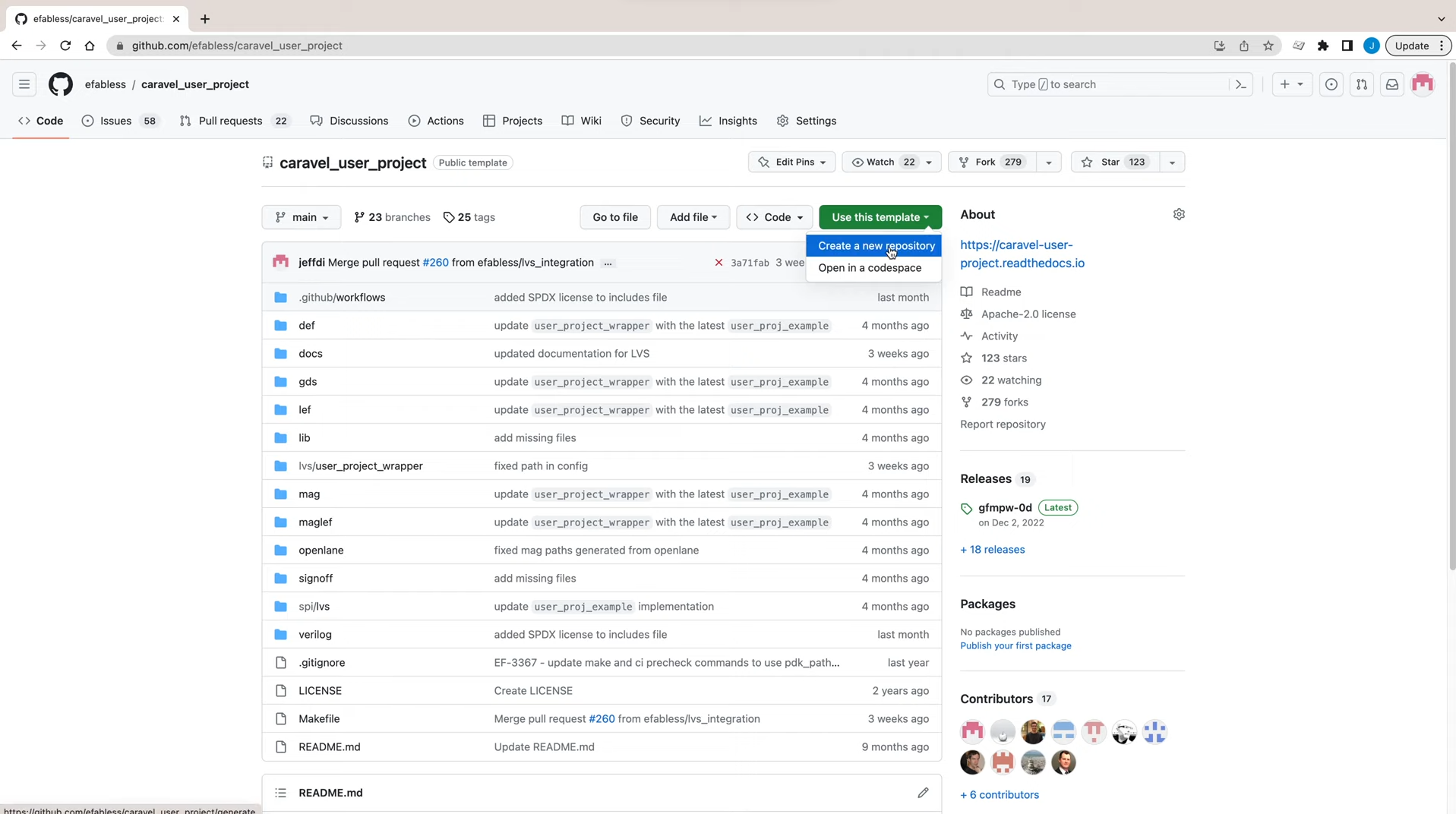Open the Edit Pins dropdown
Screen dimensions: 1456x814
point(791,162)
